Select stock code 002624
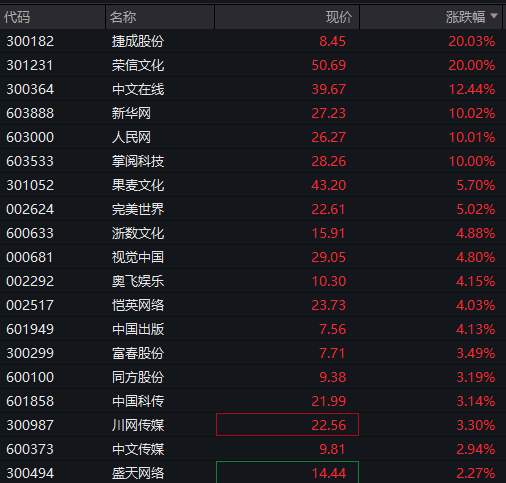This screenshot has width=506, height=483. 30,209
